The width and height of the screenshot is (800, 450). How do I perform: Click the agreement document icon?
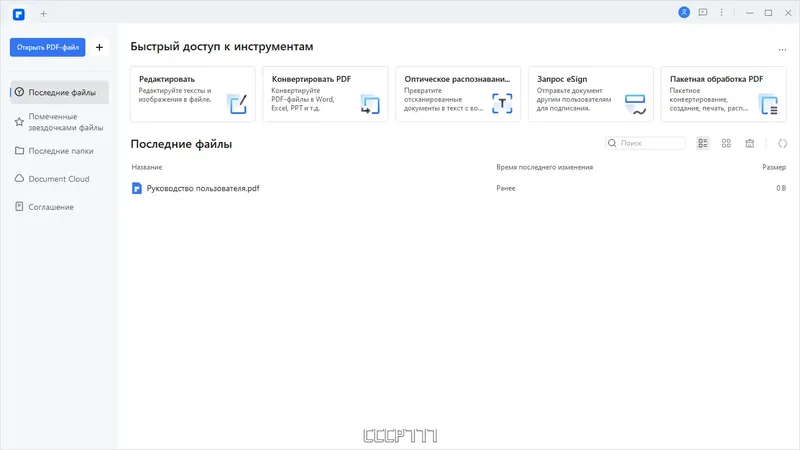tap(19, 207)
